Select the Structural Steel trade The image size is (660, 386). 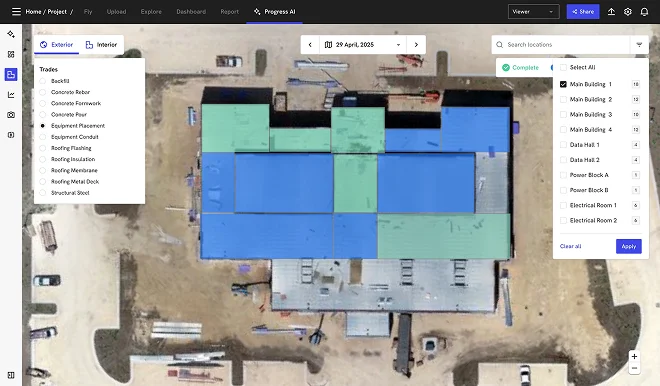pos(43,193)
